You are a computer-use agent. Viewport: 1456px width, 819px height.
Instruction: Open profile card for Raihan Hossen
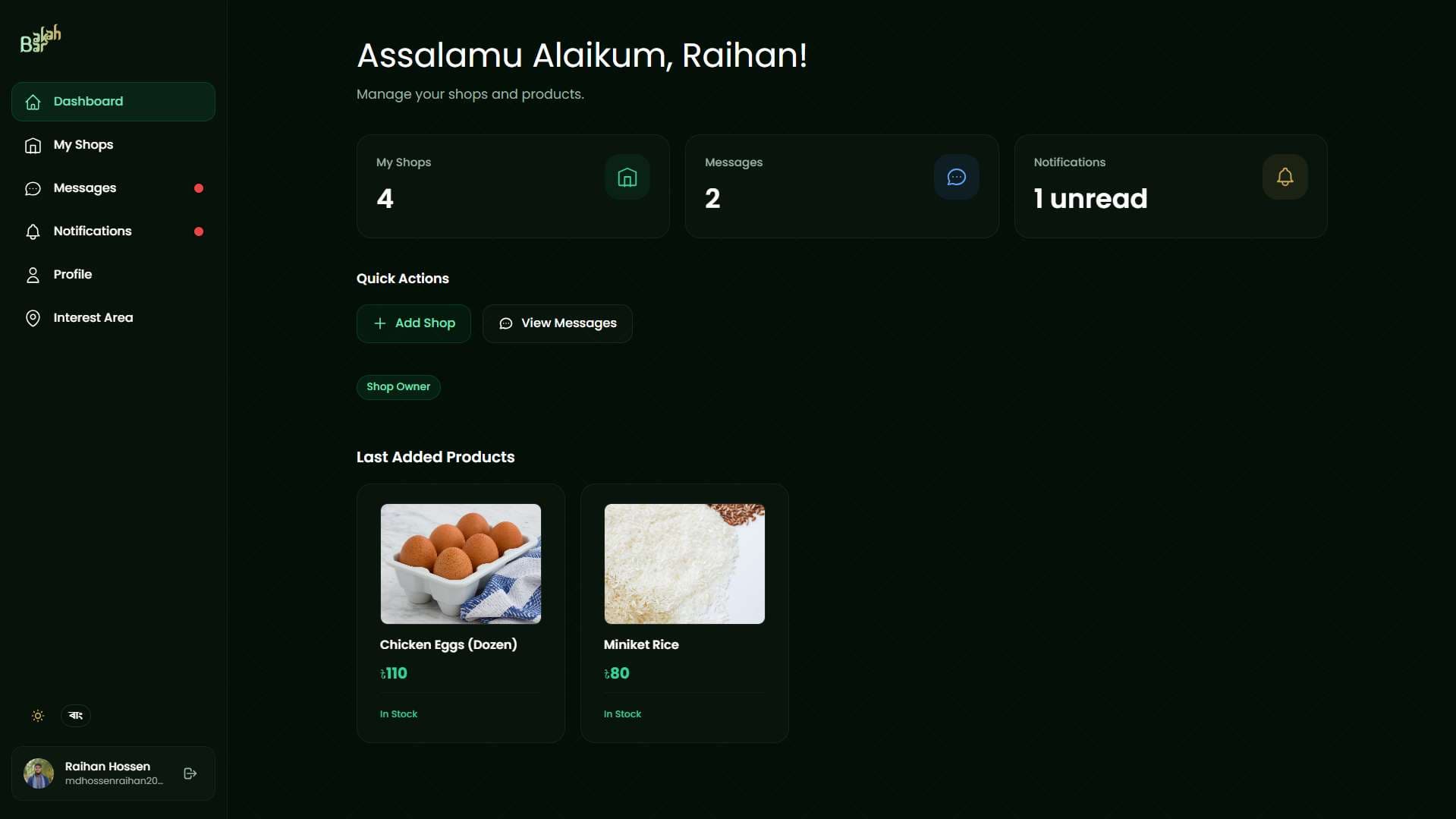[x=106, y=773]
